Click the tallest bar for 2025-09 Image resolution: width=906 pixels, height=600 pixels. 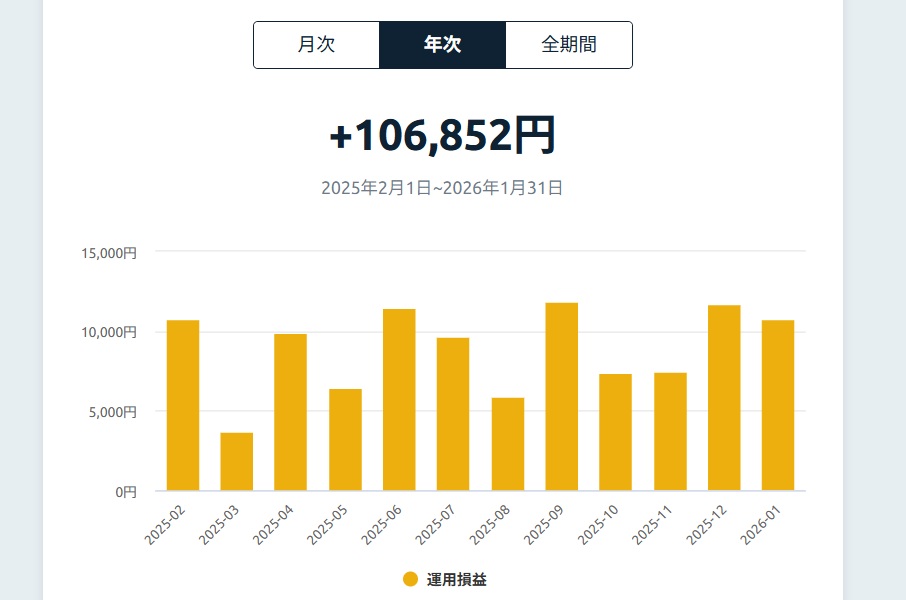pyautogui.click(x=562, y=397)
